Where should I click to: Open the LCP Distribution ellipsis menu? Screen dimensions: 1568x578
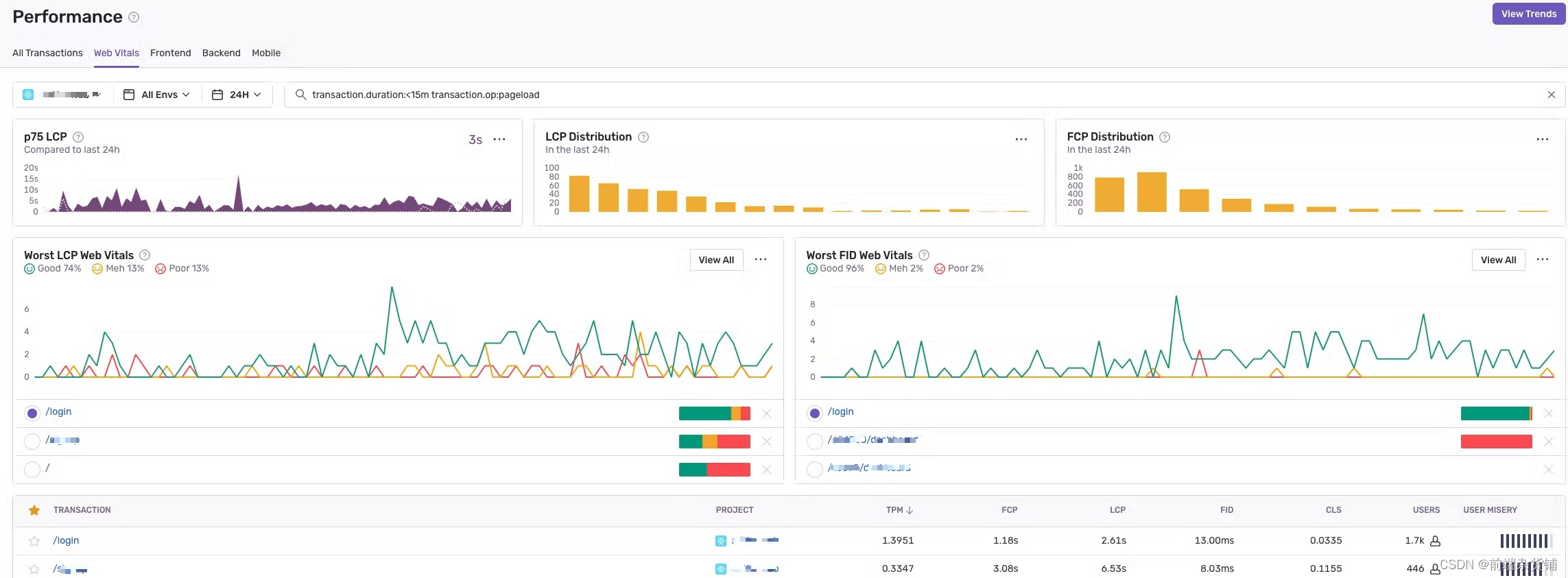[1021, 139]
